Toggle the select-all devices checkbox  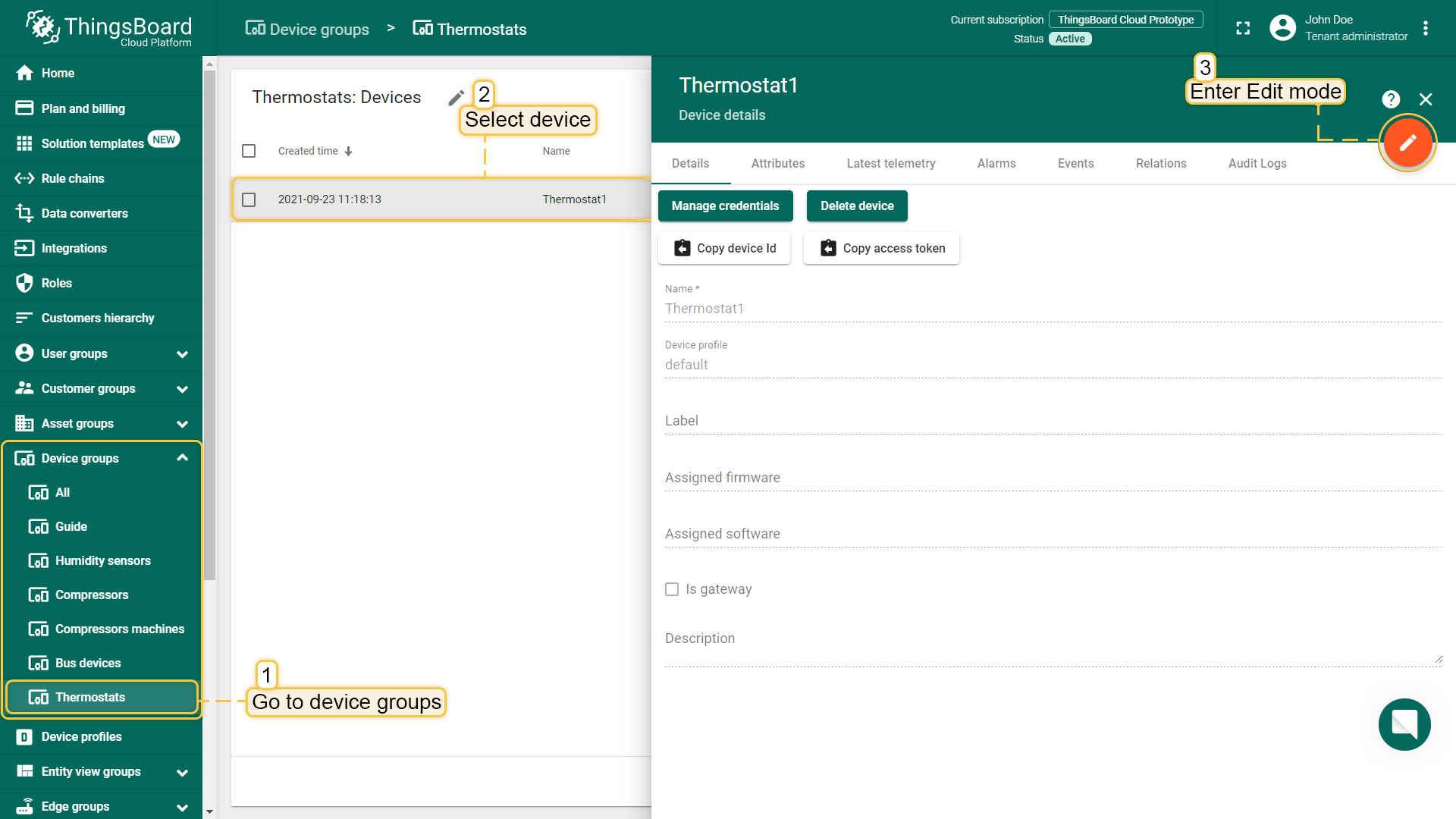[x=249, y=151]
